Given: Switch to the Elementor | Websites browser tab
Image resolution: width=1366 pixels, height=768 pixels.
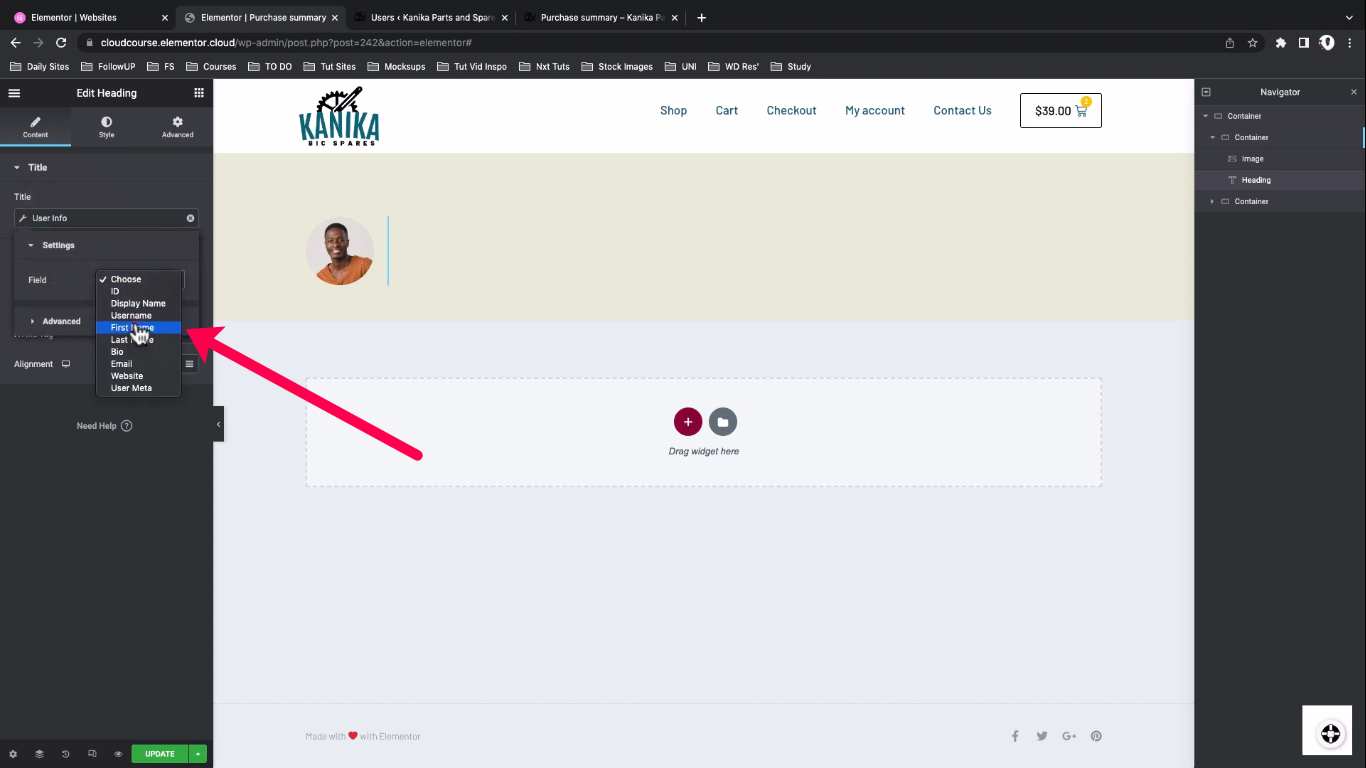Looking at the screenshot, I should 90,17.
